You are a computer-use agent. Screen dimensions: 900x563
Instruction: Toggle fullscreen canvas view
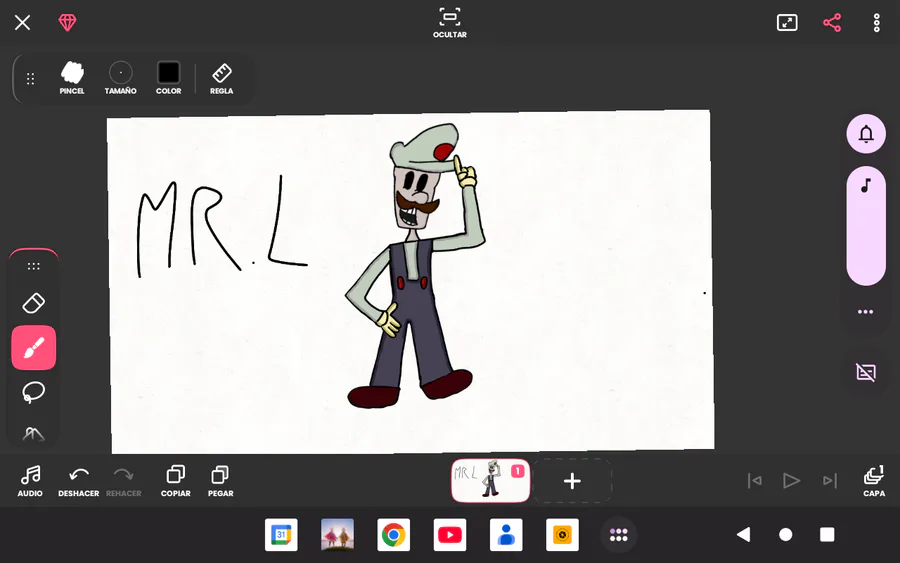click(787, 23)
